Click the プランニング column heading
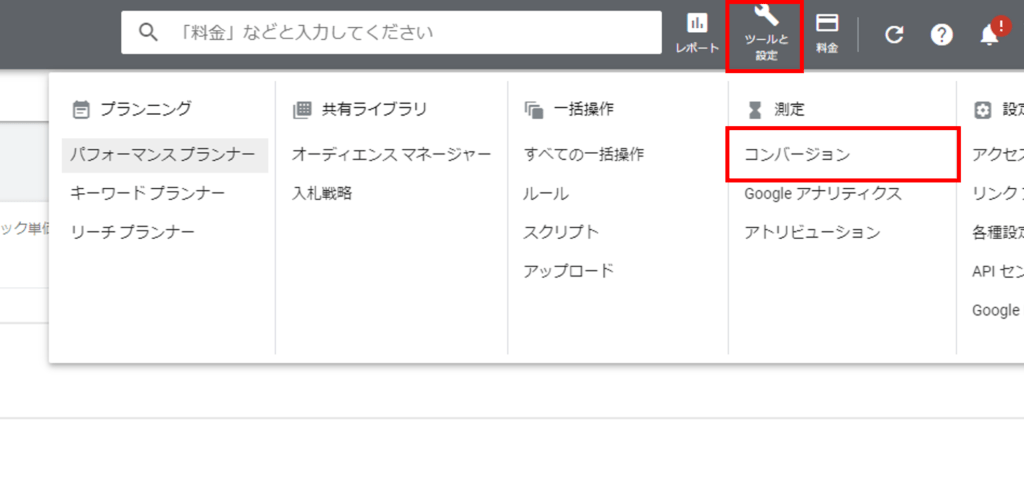 146,110
